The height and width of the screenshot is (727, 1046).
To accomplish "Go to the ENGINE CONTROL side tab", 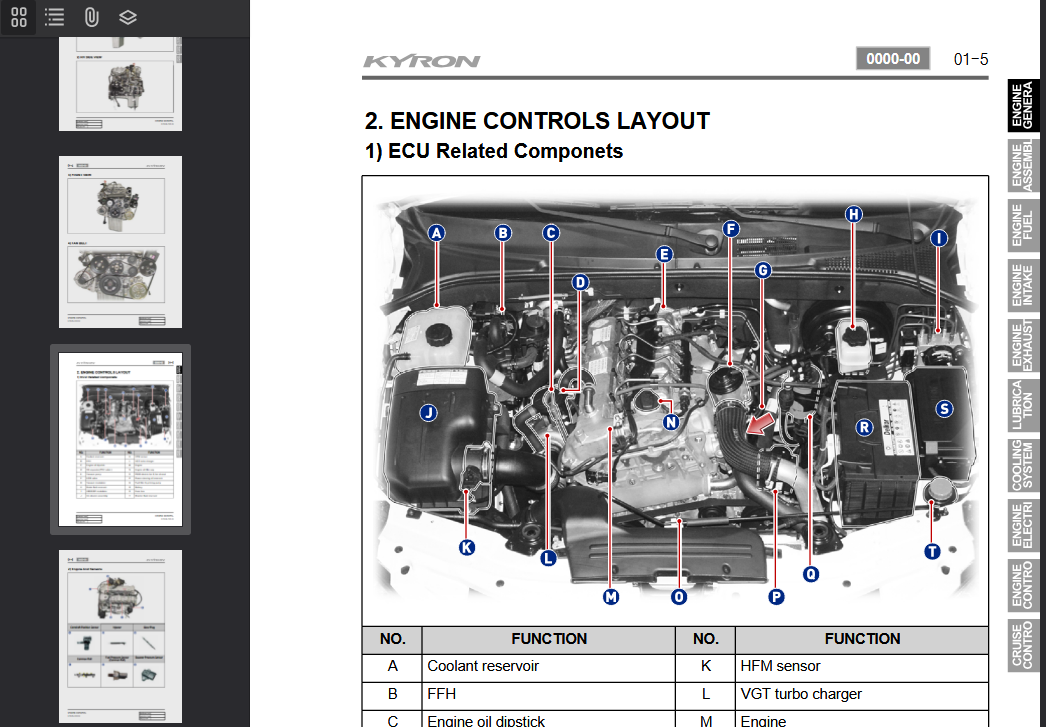I will click(x=1023, y=586).
